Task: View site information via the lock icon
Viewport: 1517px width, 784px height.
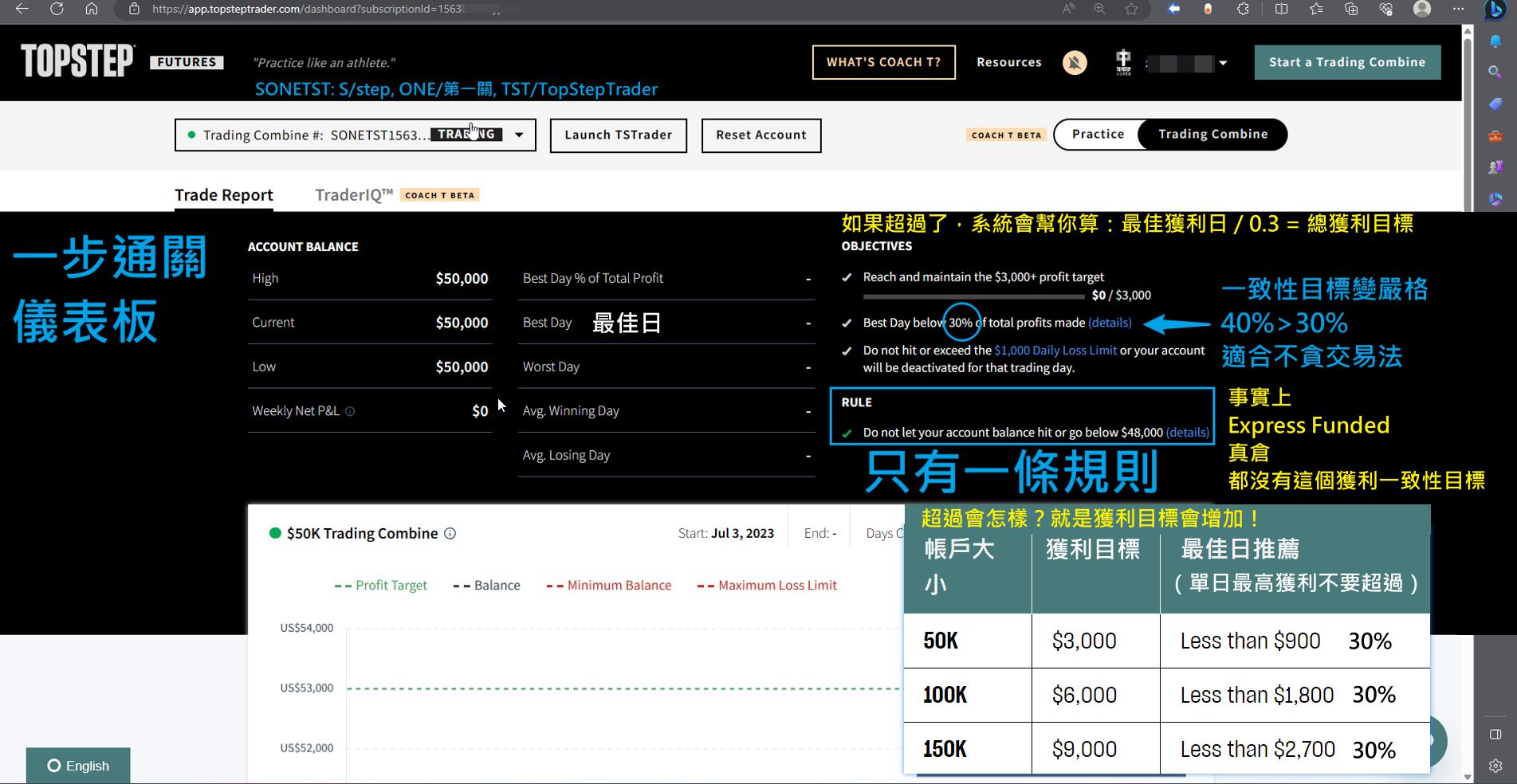Action: (x=134, y=9)
